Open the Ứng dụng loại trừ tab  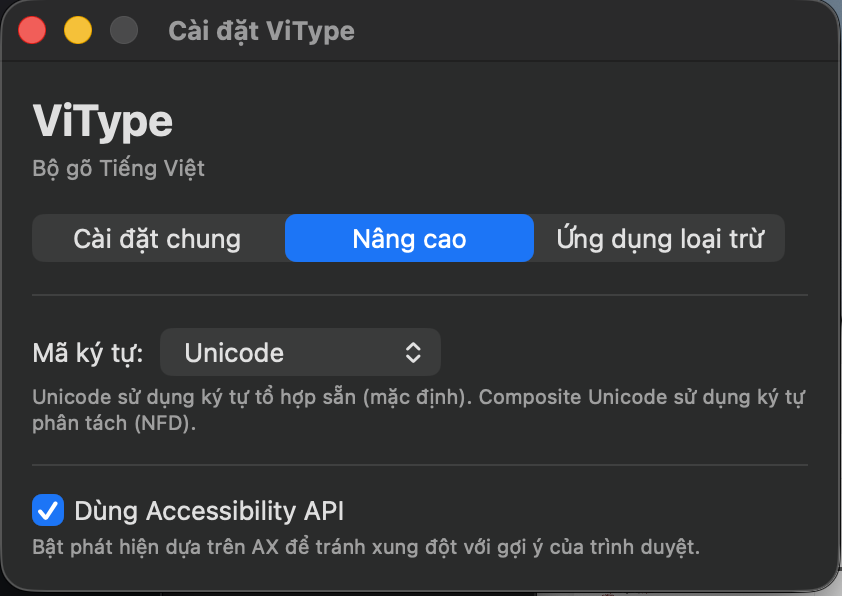click(659, 238)
